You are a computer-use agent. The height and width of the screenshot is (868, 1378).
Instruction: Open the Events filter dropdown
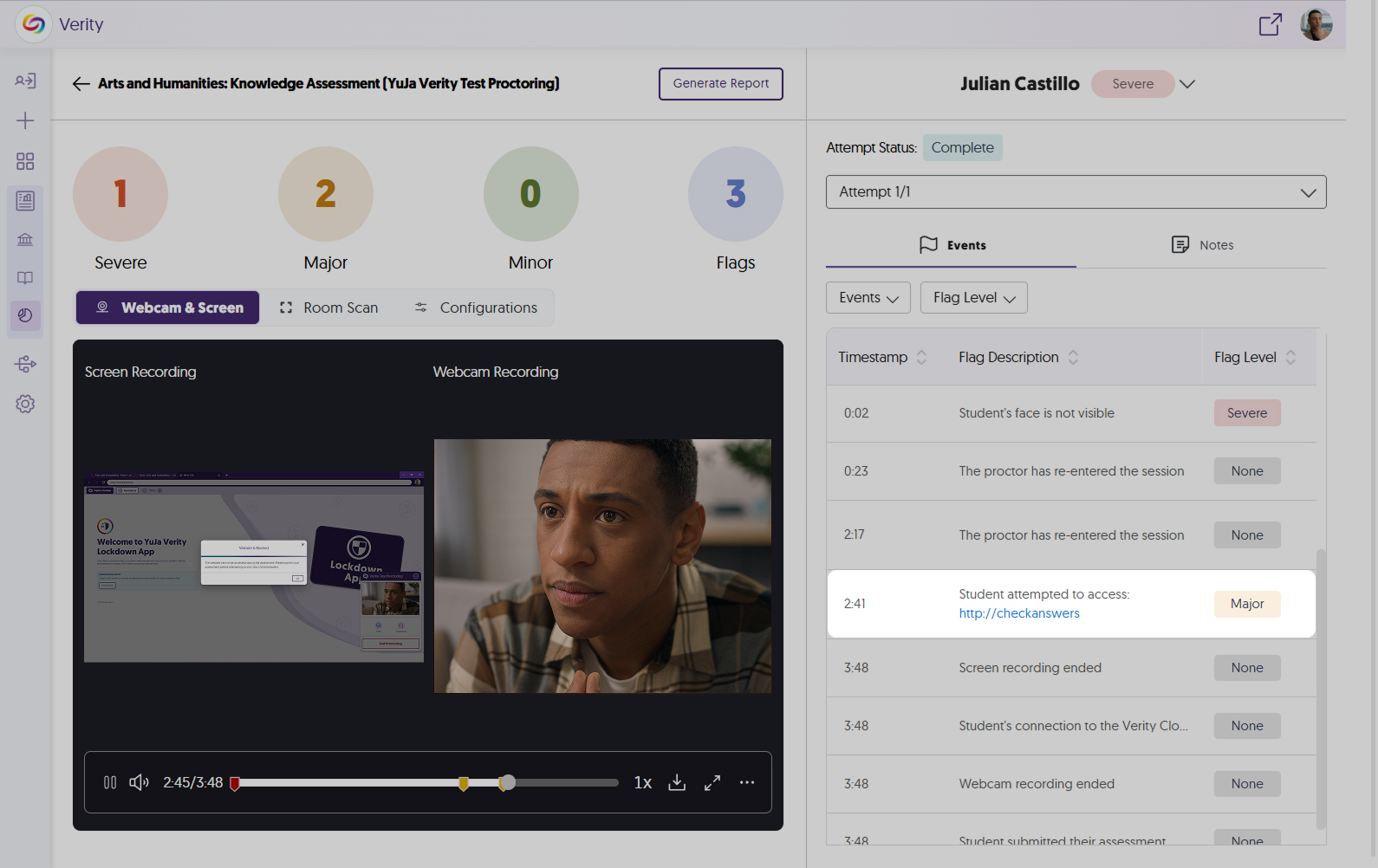pyautogui.click(x=868, y=298)
